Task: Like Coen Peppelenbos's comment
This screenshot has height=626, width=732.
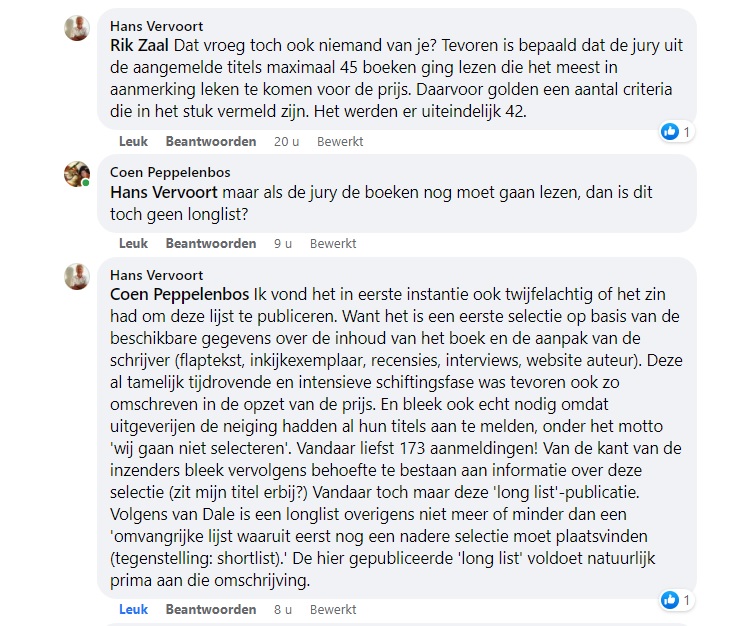Action: click(133, 243)
